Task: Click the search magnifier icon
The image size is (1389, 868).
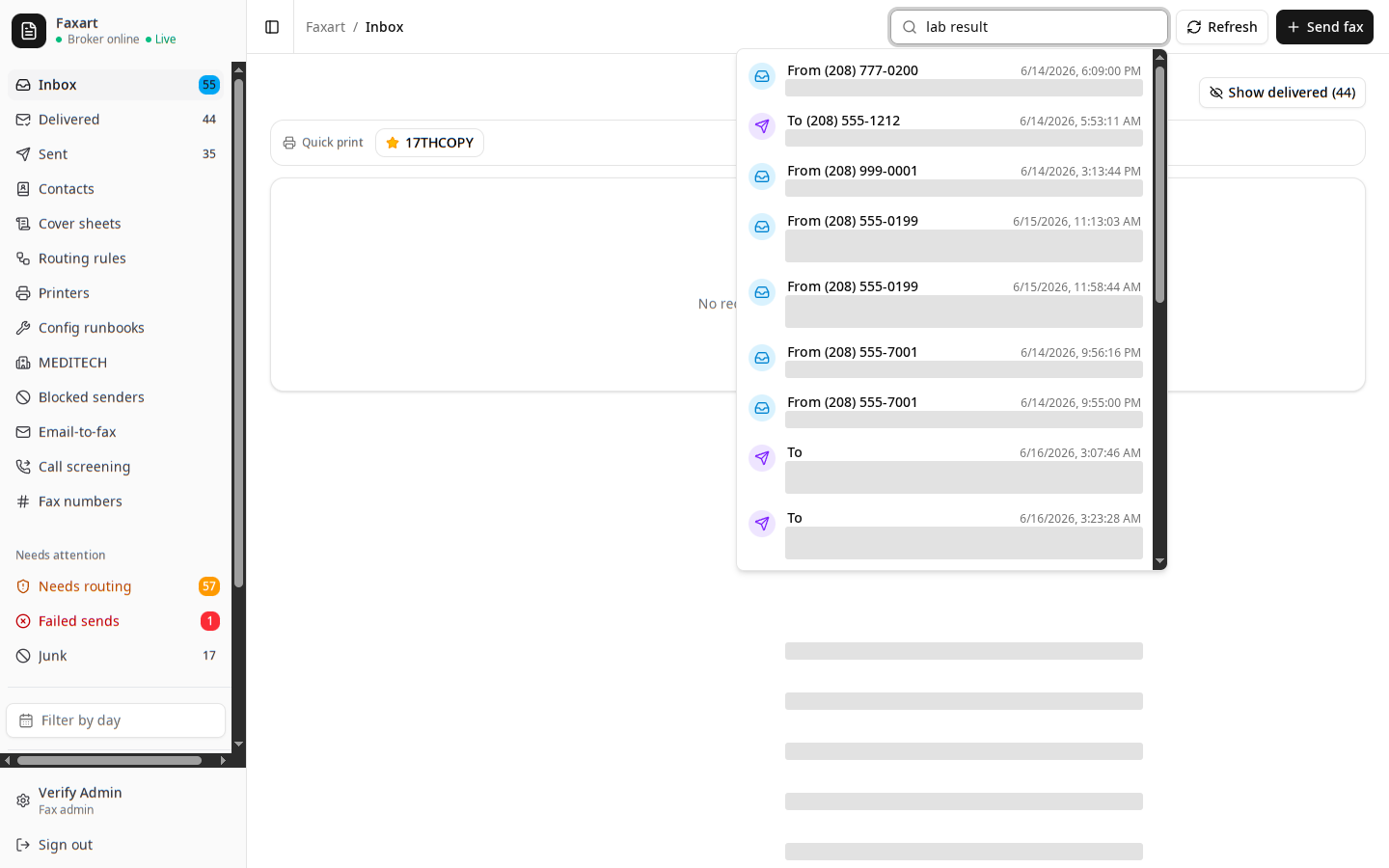Action: click(910, 27)
